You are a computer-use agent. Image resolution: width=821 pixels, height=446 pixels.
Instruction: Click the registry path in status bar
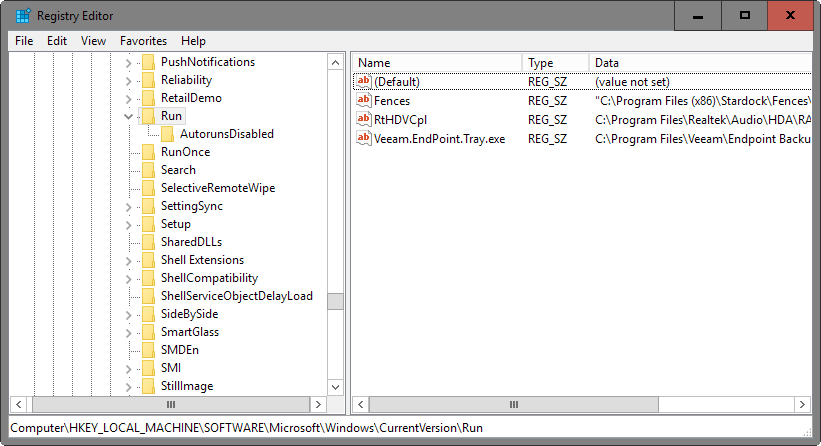point(247,428)
